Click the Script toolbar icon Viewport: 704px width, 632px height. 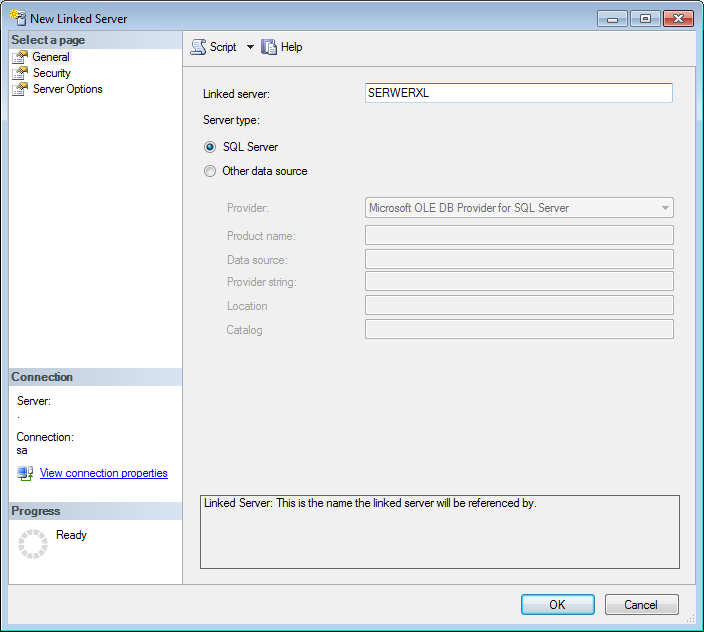pos(198,47)
